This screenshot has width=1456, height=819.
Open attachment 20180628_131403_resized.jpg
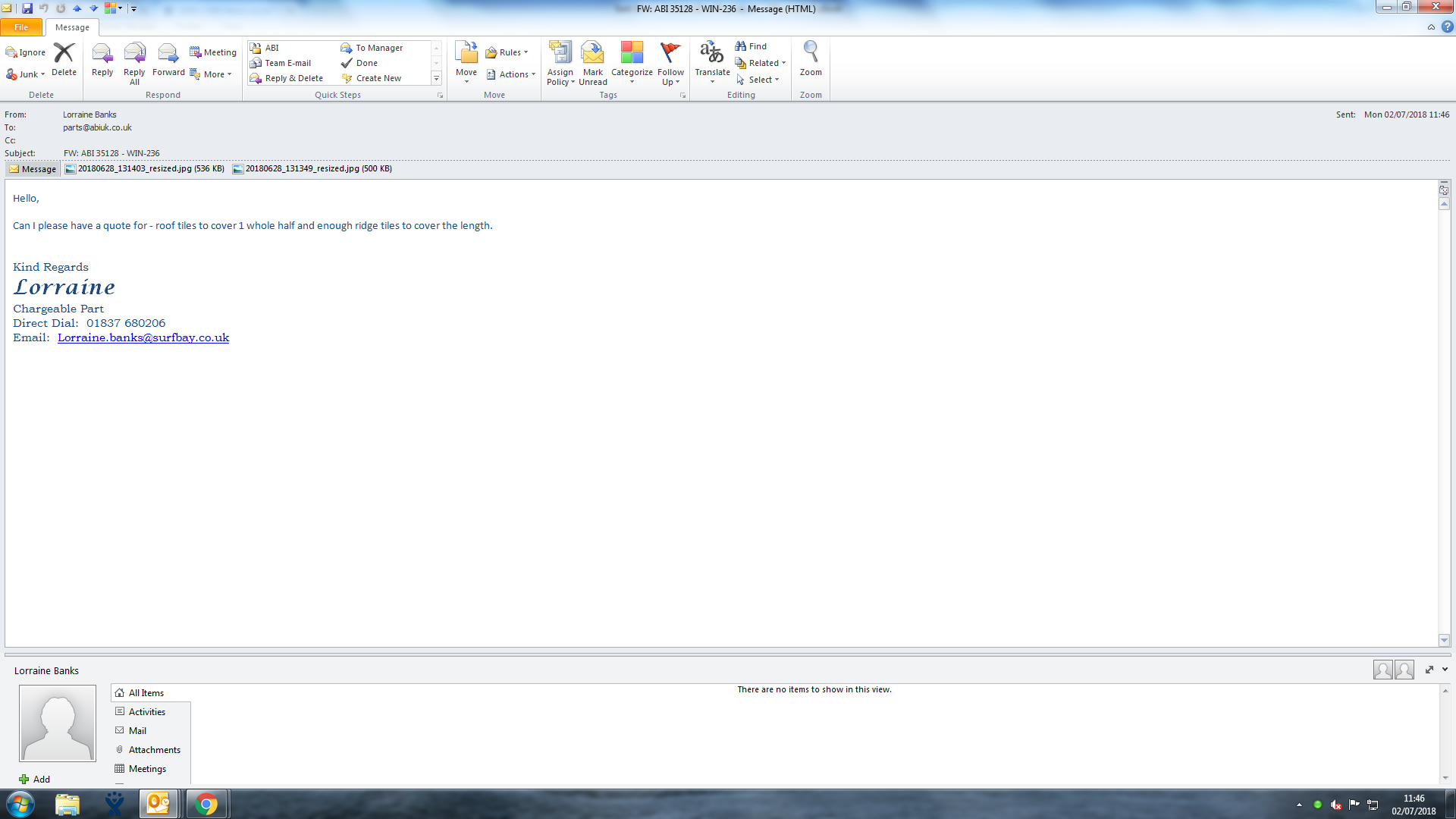[x=145, y=168]
